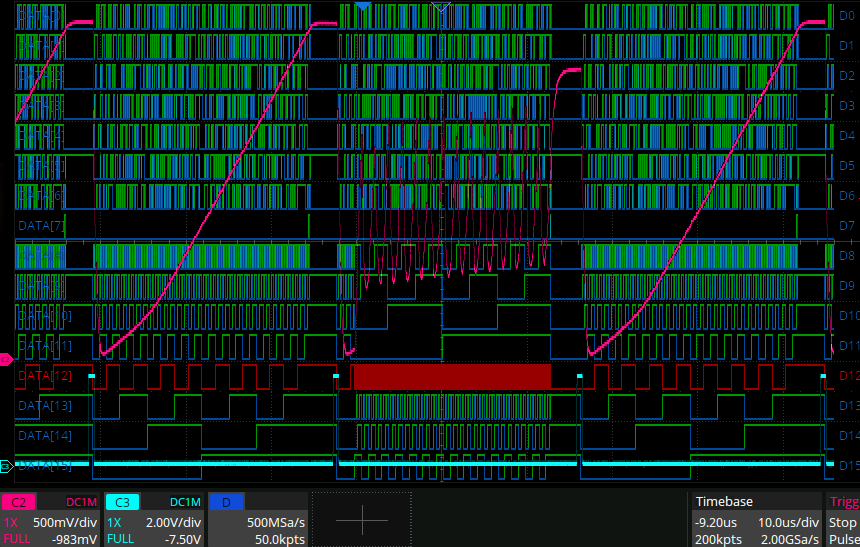The image size is (860, 547).
Task: Click the DATA[14] waveform label
Action: tap(45, 436)
